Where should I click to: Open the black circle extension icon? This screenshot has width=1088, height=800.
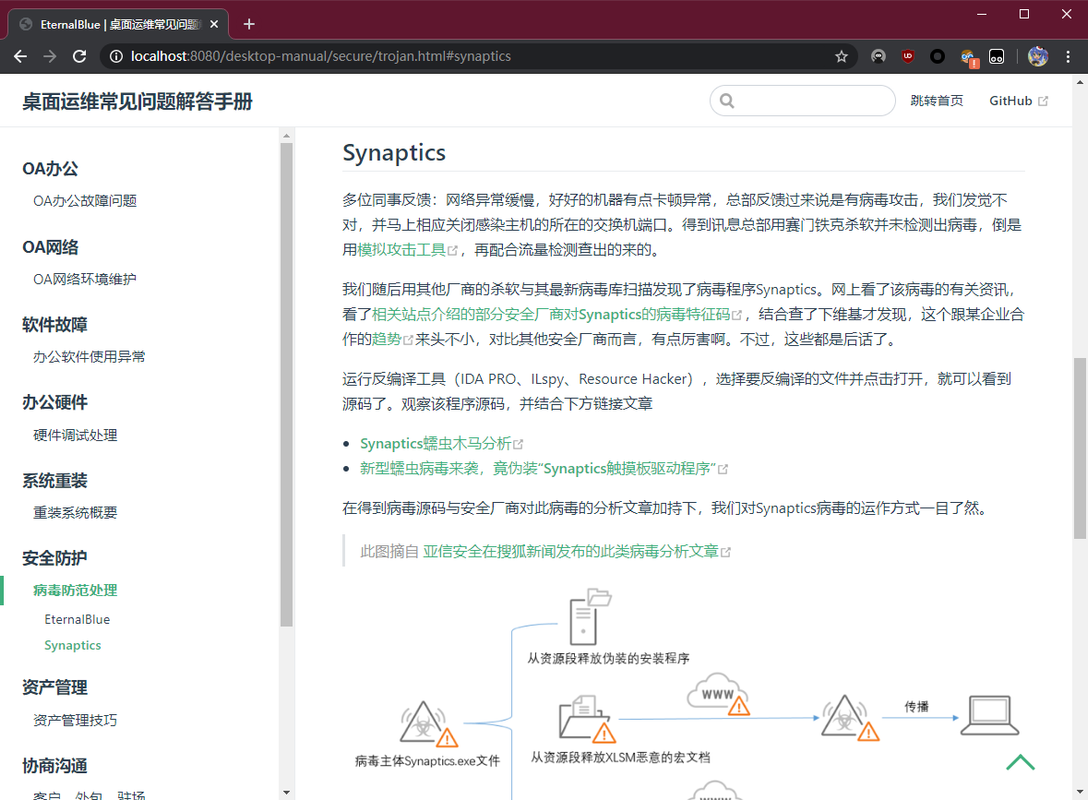click(x=937, y=56)
